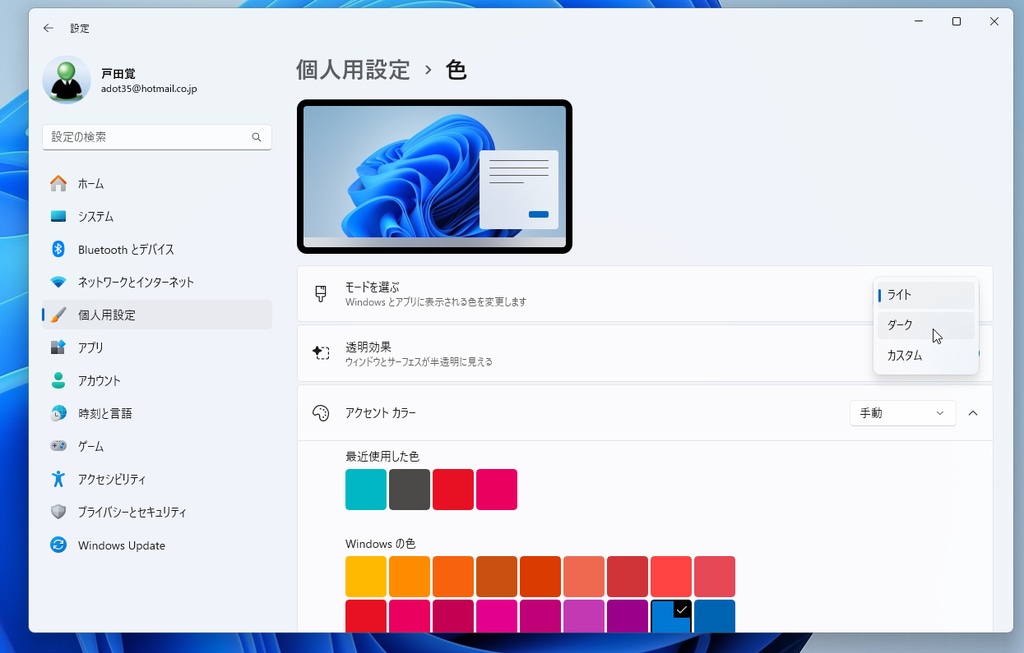Click the アカウント person icon
The image size is (1024, 653).
click(58, 380)
